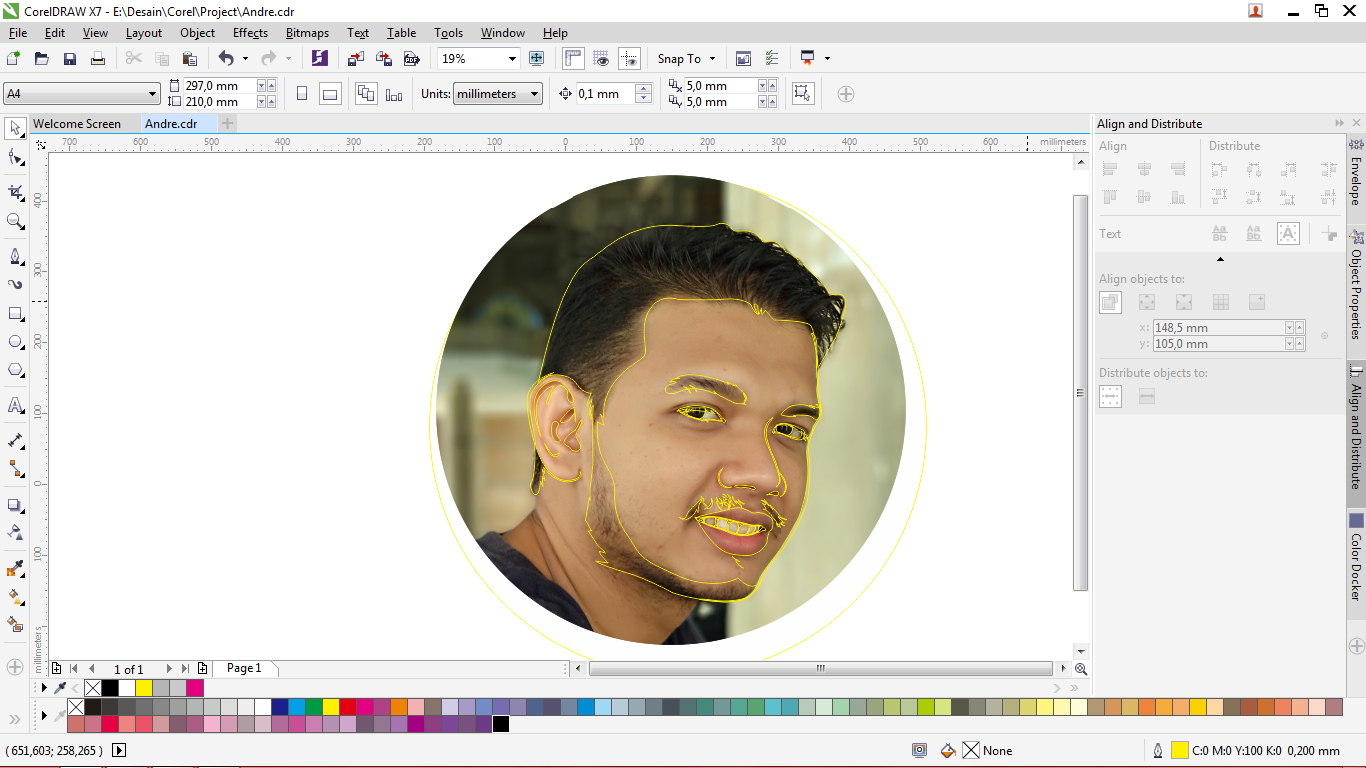Click the Import icon
The height and width of the screenshot is (768, 1366).
point(356,59)
